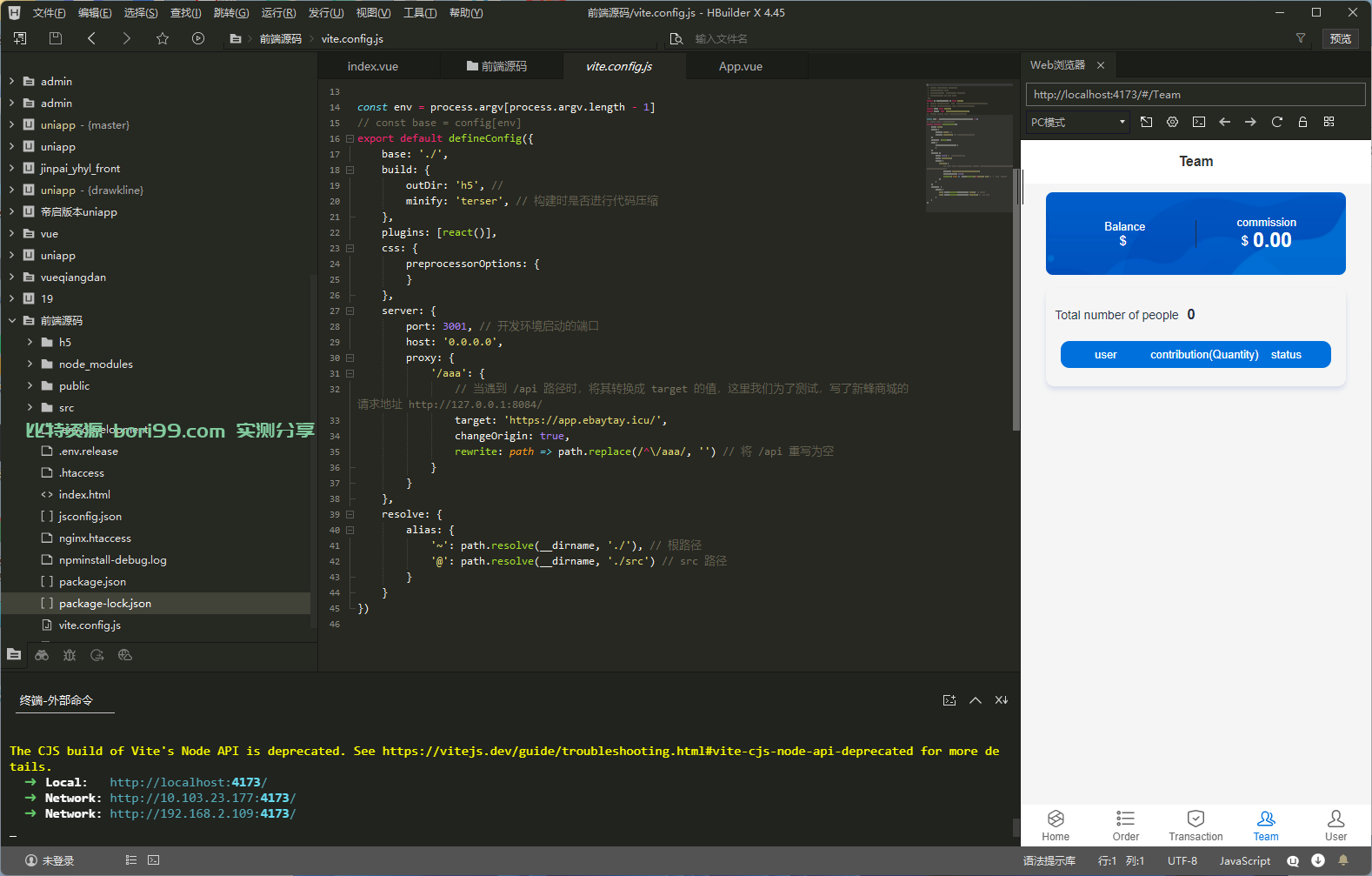The image size is (1372, 876).
Task: Click the new file icon in toolbar
Action: tap(20, 38)
